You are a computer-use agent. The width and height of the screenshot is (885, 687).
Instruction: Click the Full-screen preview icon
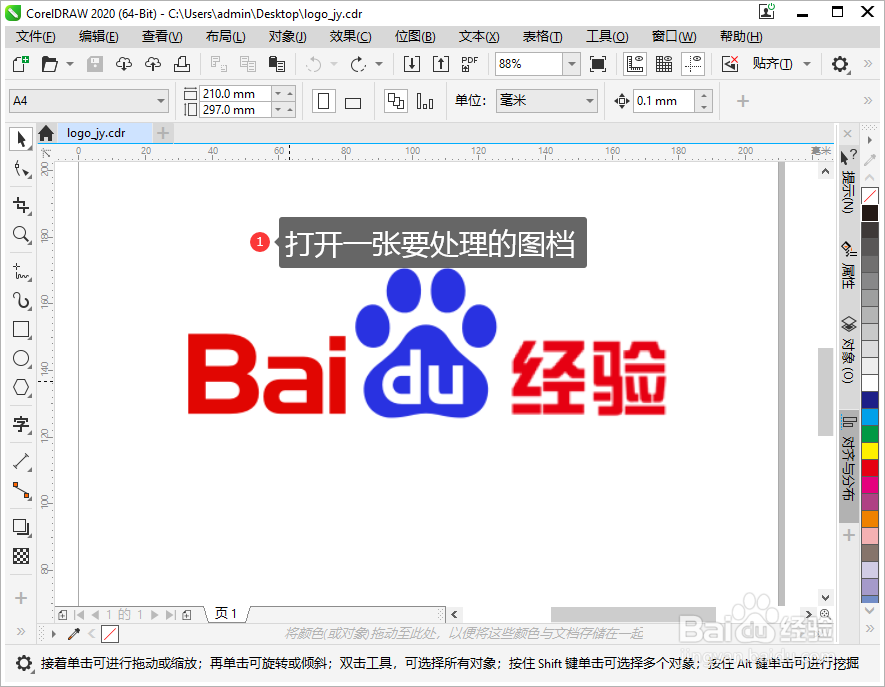(x=598, y=64)
